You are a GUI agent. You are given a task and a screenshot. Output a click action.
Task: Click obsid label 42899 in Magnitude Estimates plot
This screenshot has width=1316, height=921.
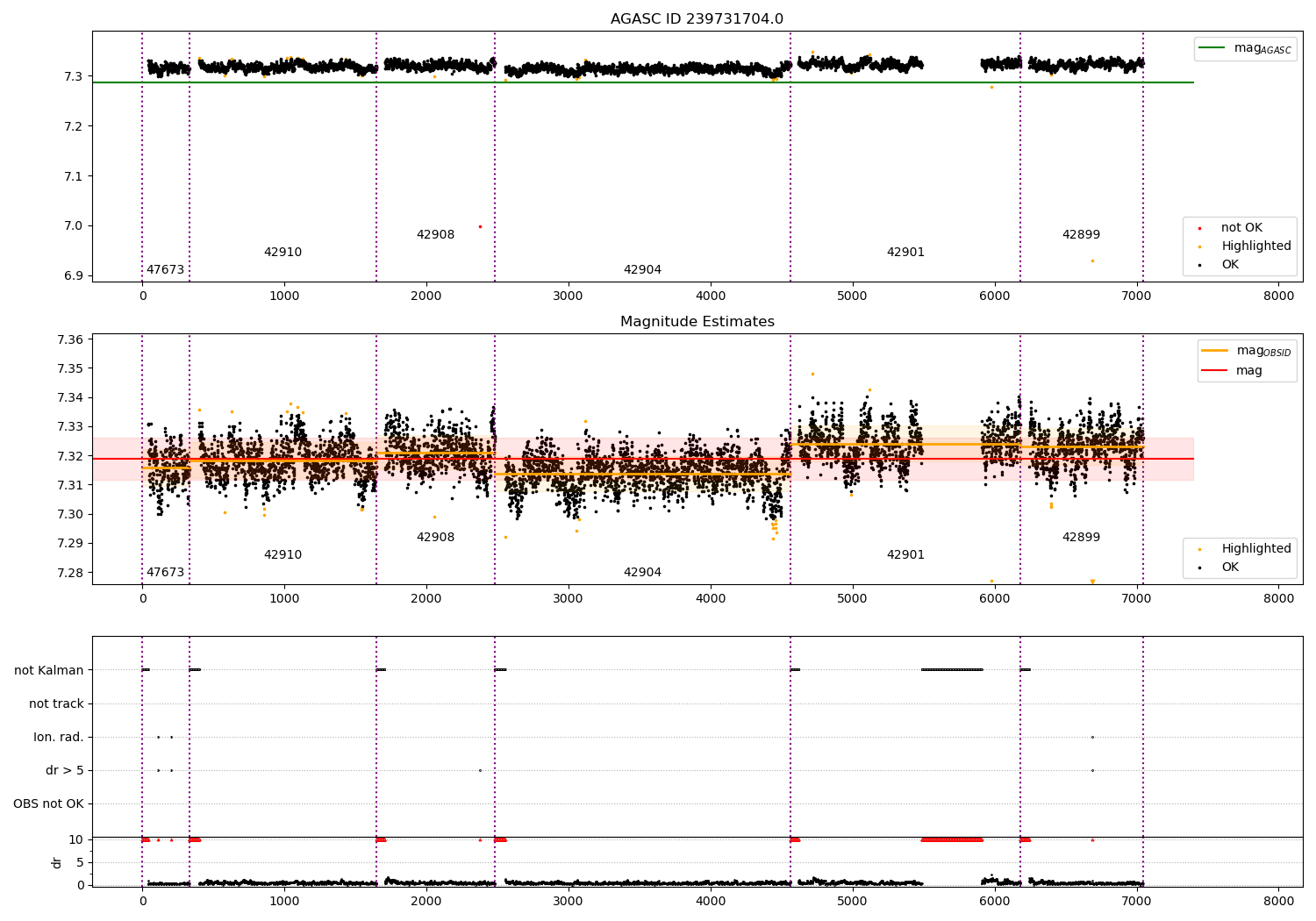tap(1081, 538)
